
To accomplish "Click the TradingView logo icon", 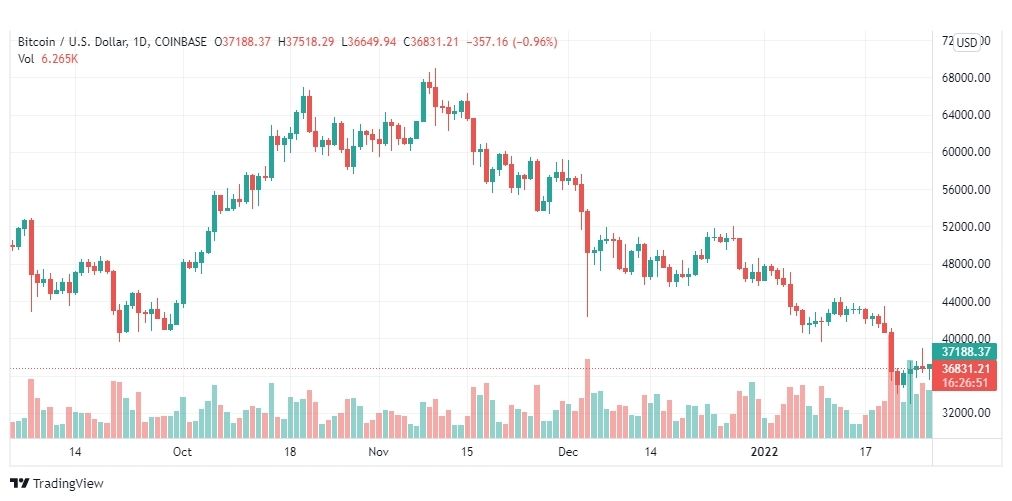I will click(19, 484).
